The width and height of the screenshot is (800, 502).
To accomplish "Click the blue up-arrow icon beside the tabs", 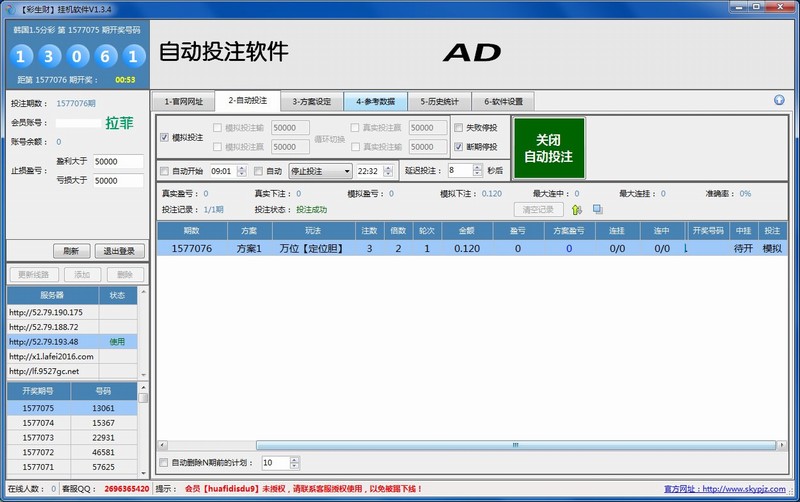I will 779,100.
